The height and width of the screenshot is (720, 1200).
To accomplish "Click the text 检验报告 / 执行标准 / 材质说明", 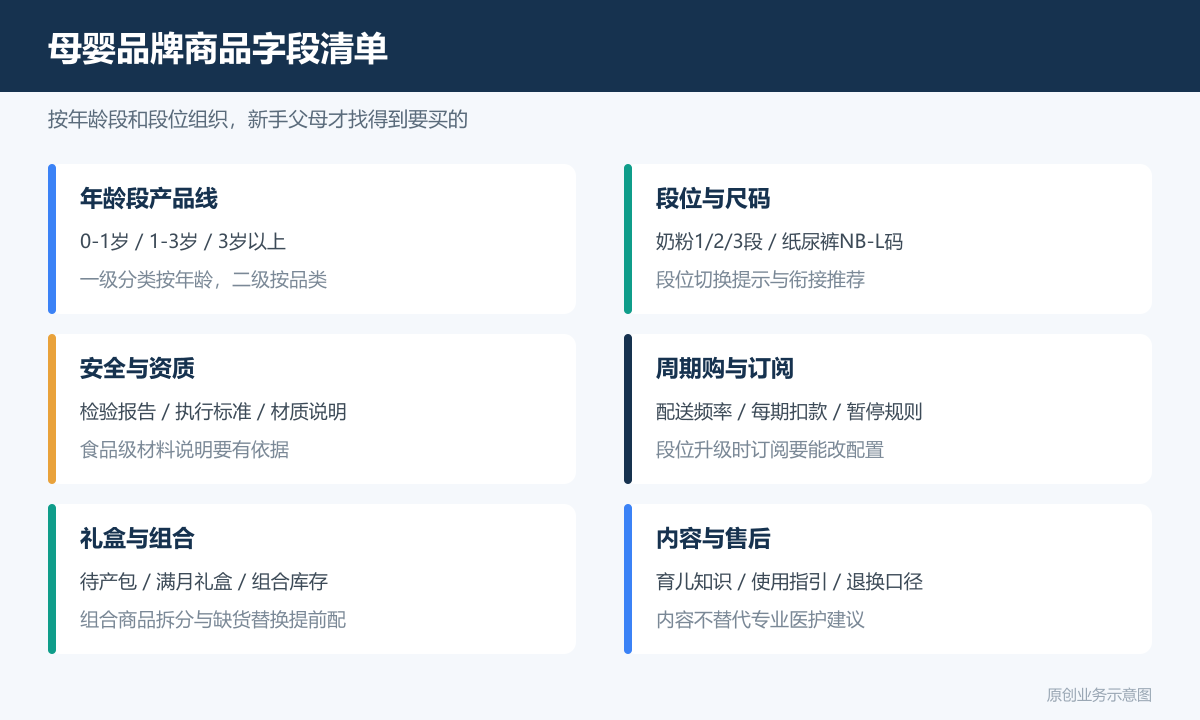I will click(x=213, y=411).
